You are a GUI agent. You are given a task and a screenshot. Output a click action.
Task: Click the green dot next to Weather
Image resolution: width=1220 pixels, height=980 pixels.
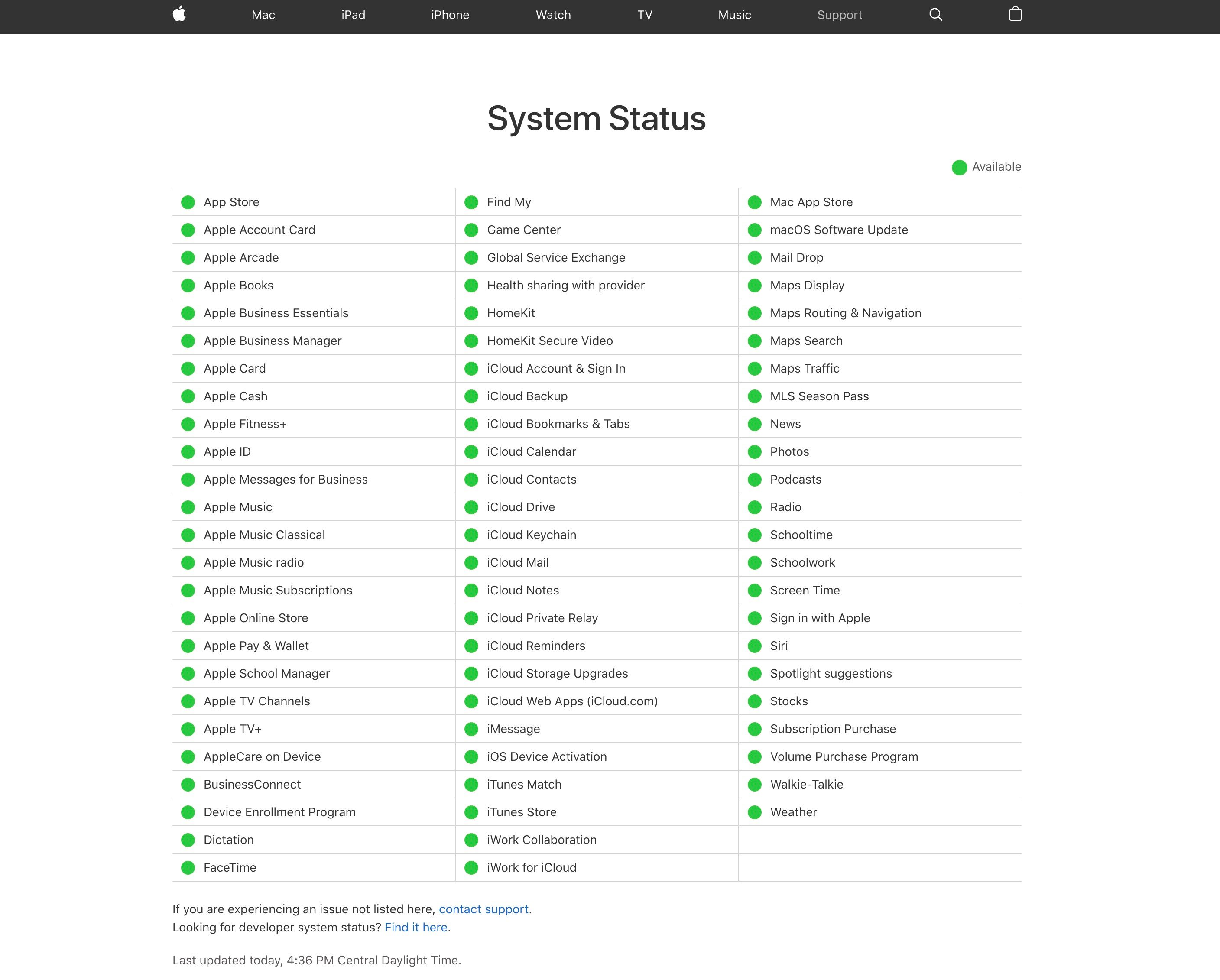point(754,812)
